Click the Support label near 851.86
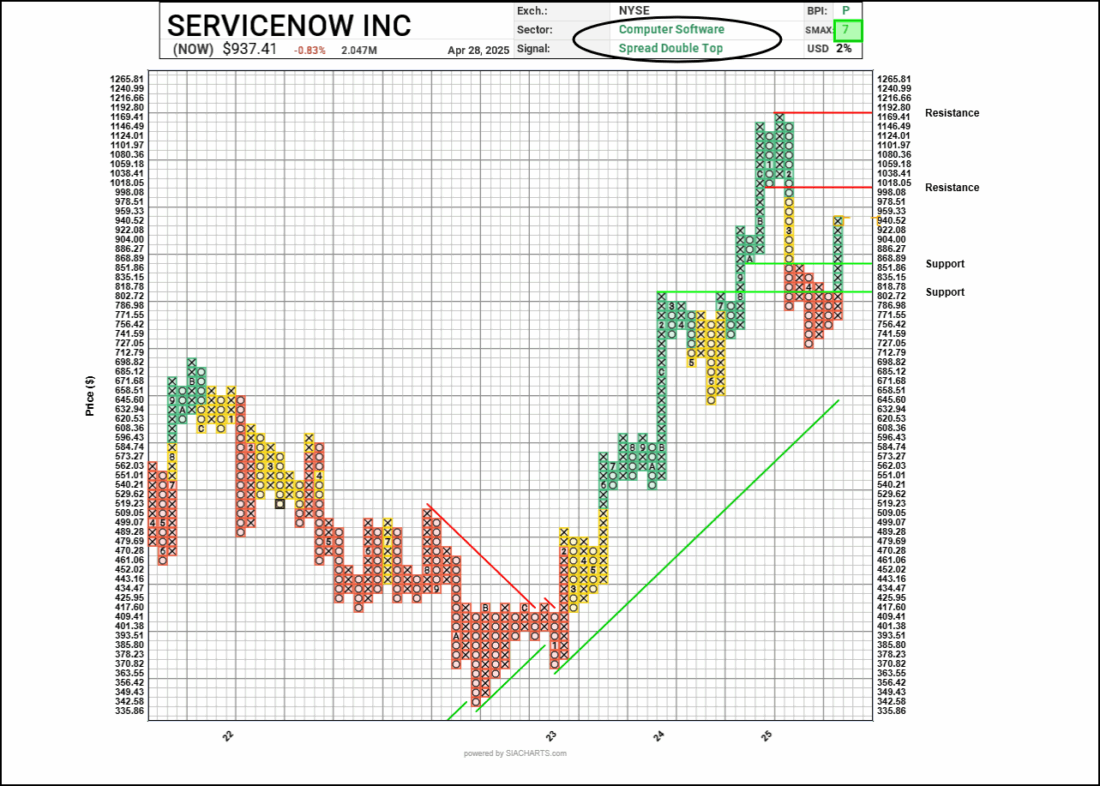 coord(945,264)
